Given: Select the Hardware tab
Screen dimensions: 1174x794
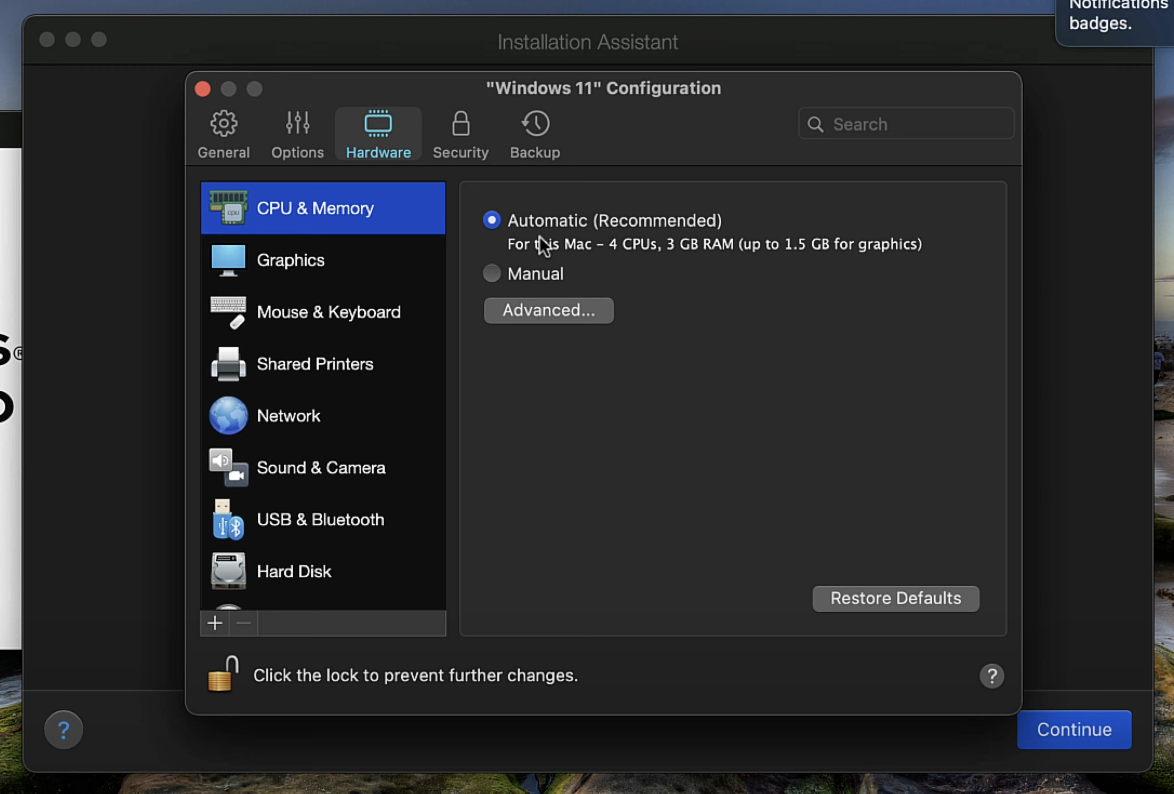Looking at the screenshot, I should tap(378, 135).
